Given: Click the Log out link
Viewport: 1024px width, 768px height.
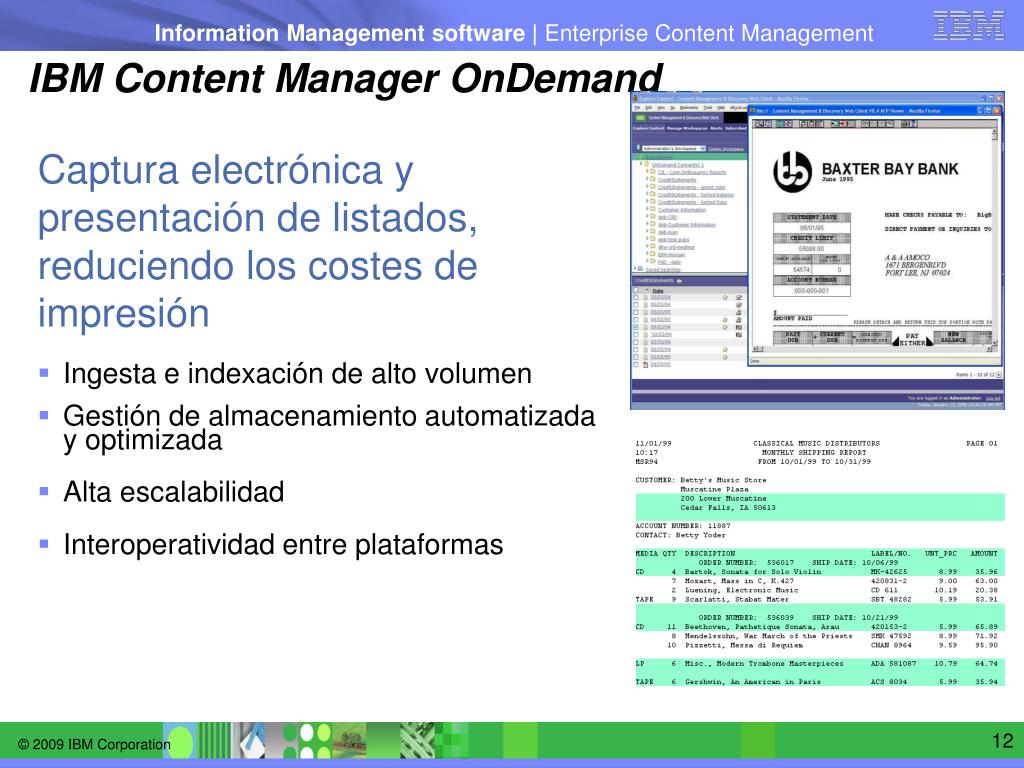Looking at the screenshot, I should click(x=993, y=398).
